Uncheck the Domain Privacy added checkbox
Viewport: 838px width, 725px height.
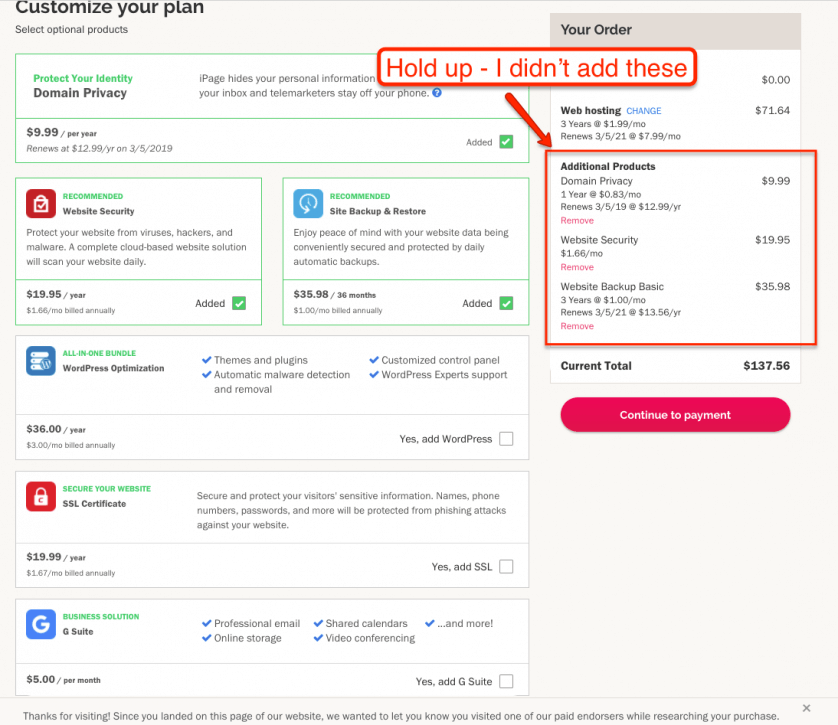click(506, 142)
